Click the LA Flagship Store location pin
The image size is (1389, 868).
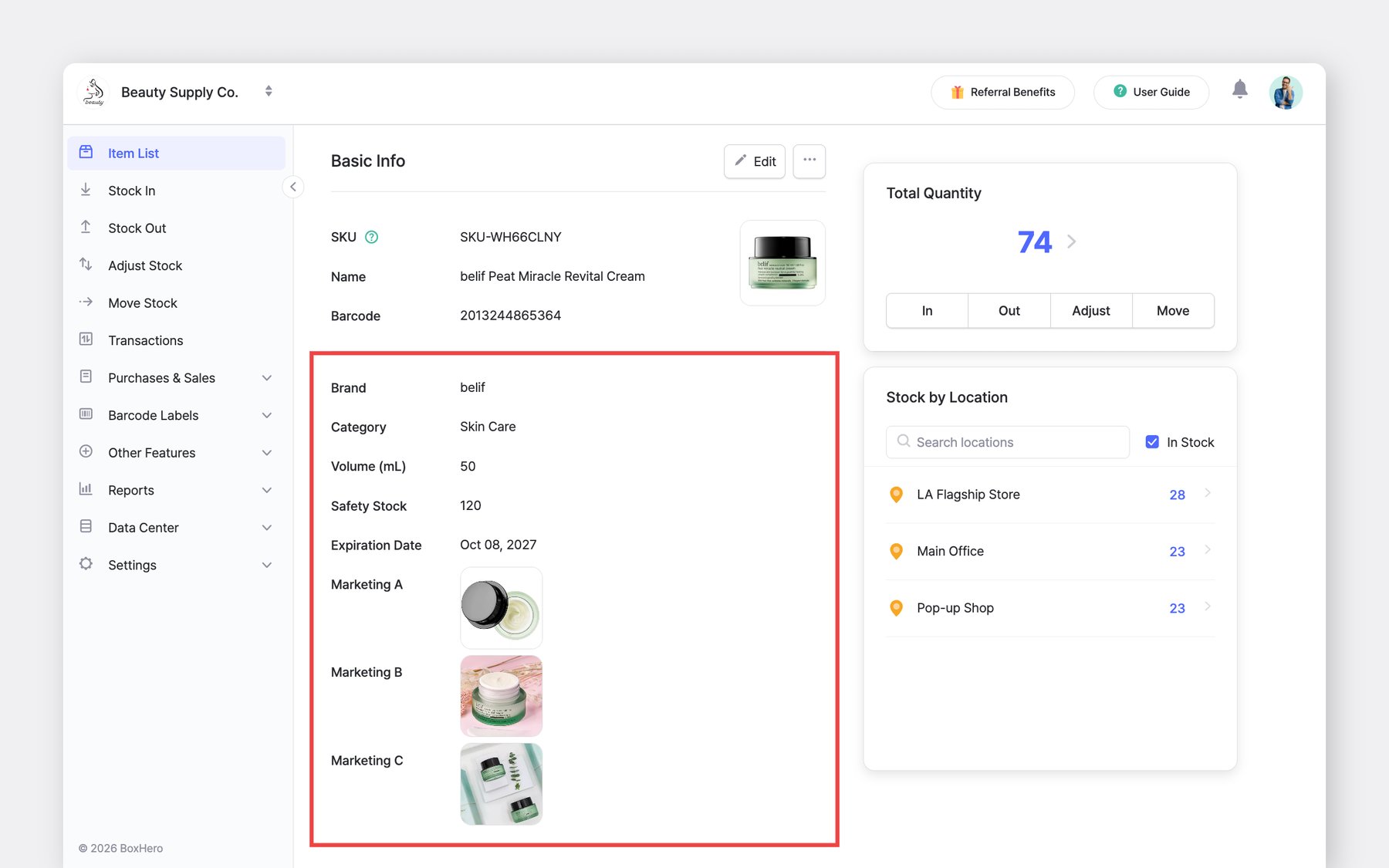896,495
